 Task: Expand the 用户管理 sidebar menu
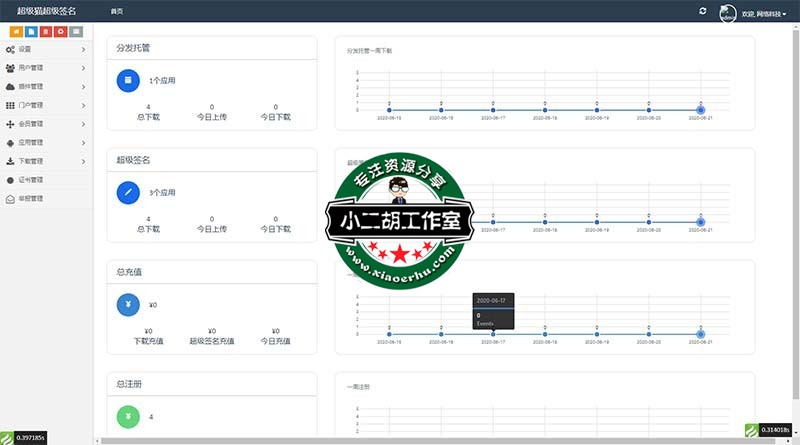coord(45,68)
